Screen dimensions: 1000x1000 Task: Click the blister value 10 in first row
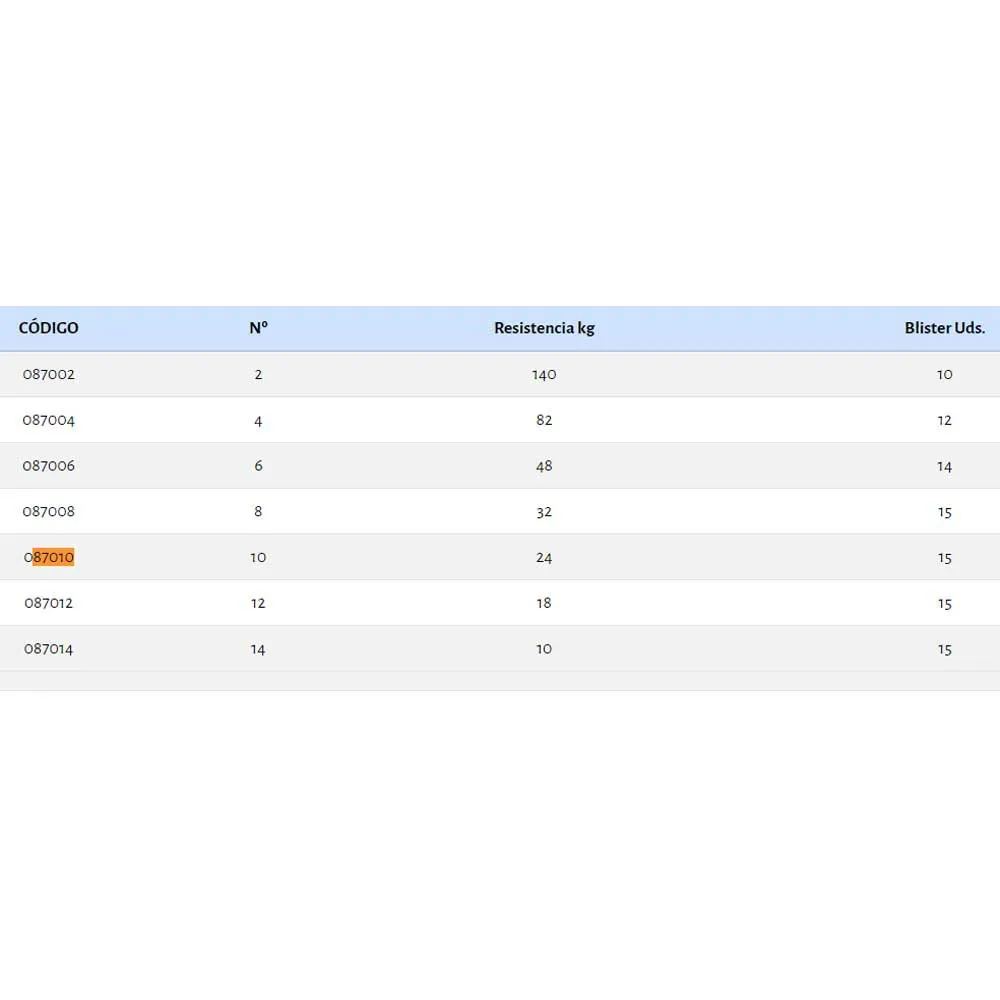(944, 375)
